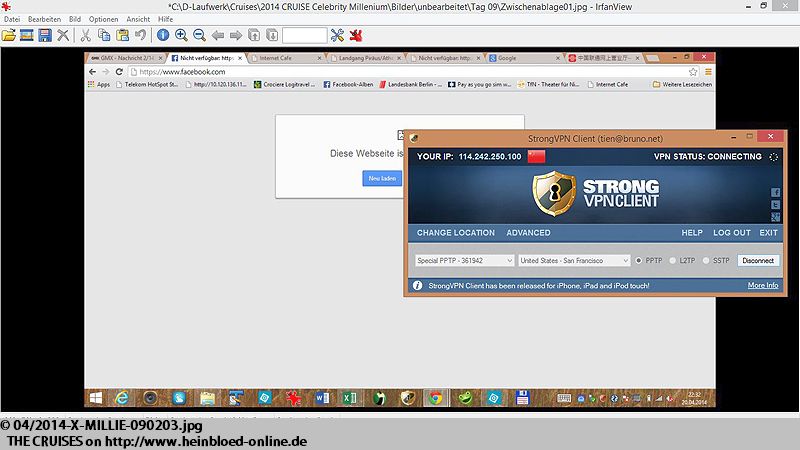Click the Disconnect button in StrongVPN
This screenshot has width=800, height=450.
click(758, 261)
